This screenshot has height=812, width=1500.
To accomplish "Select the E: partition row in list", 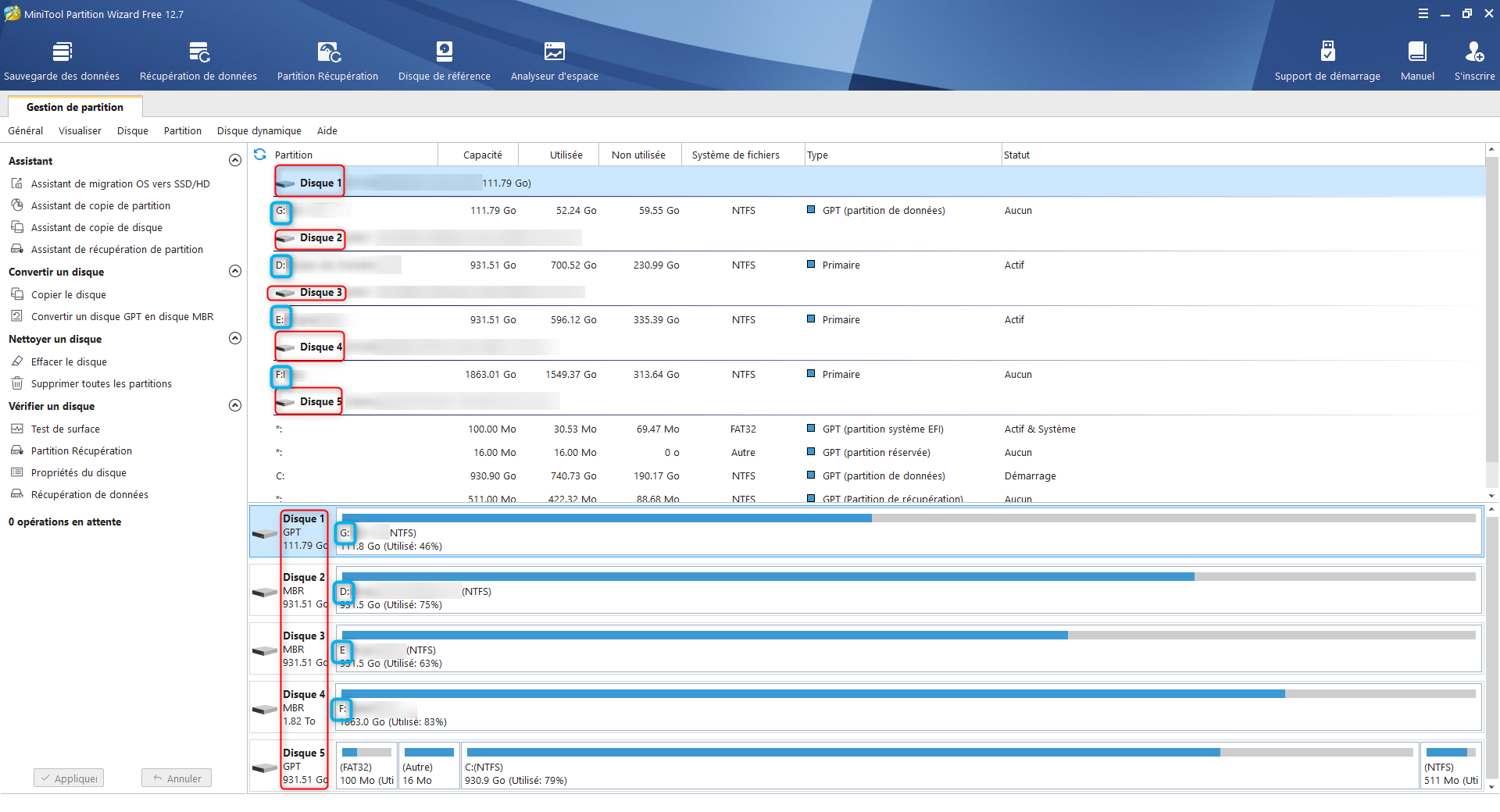I will click(x=866, y=319).
